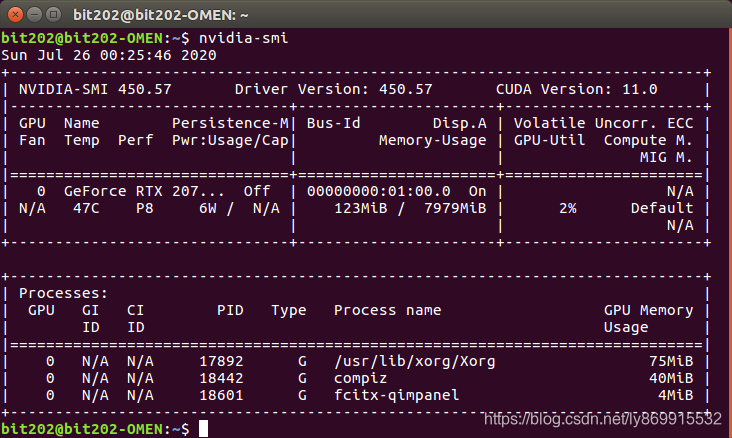Click PID 18601

(221, 396)
